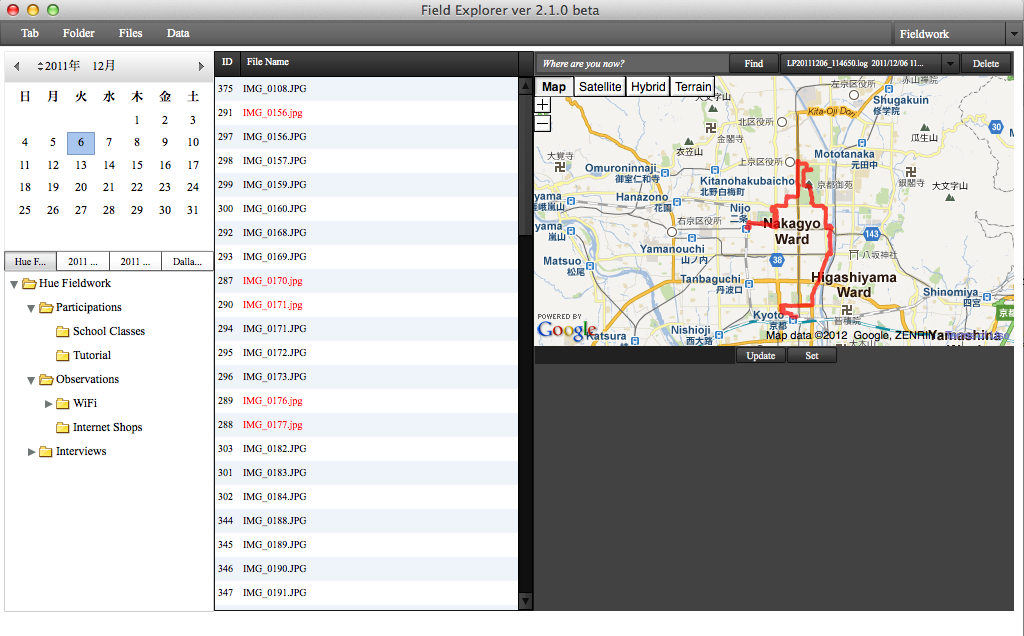Switch map to Satellite view
The image size is (1024, 636).
click(x=600, y=87)
